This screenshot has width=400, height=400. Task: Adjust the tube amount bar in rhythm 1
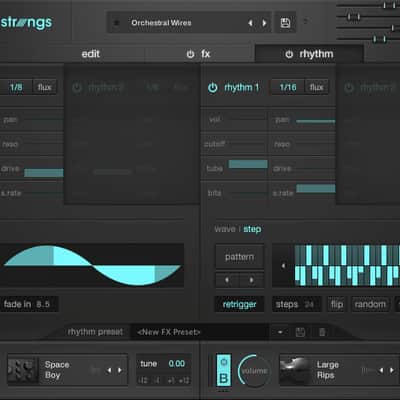click(x=248, y=164)
